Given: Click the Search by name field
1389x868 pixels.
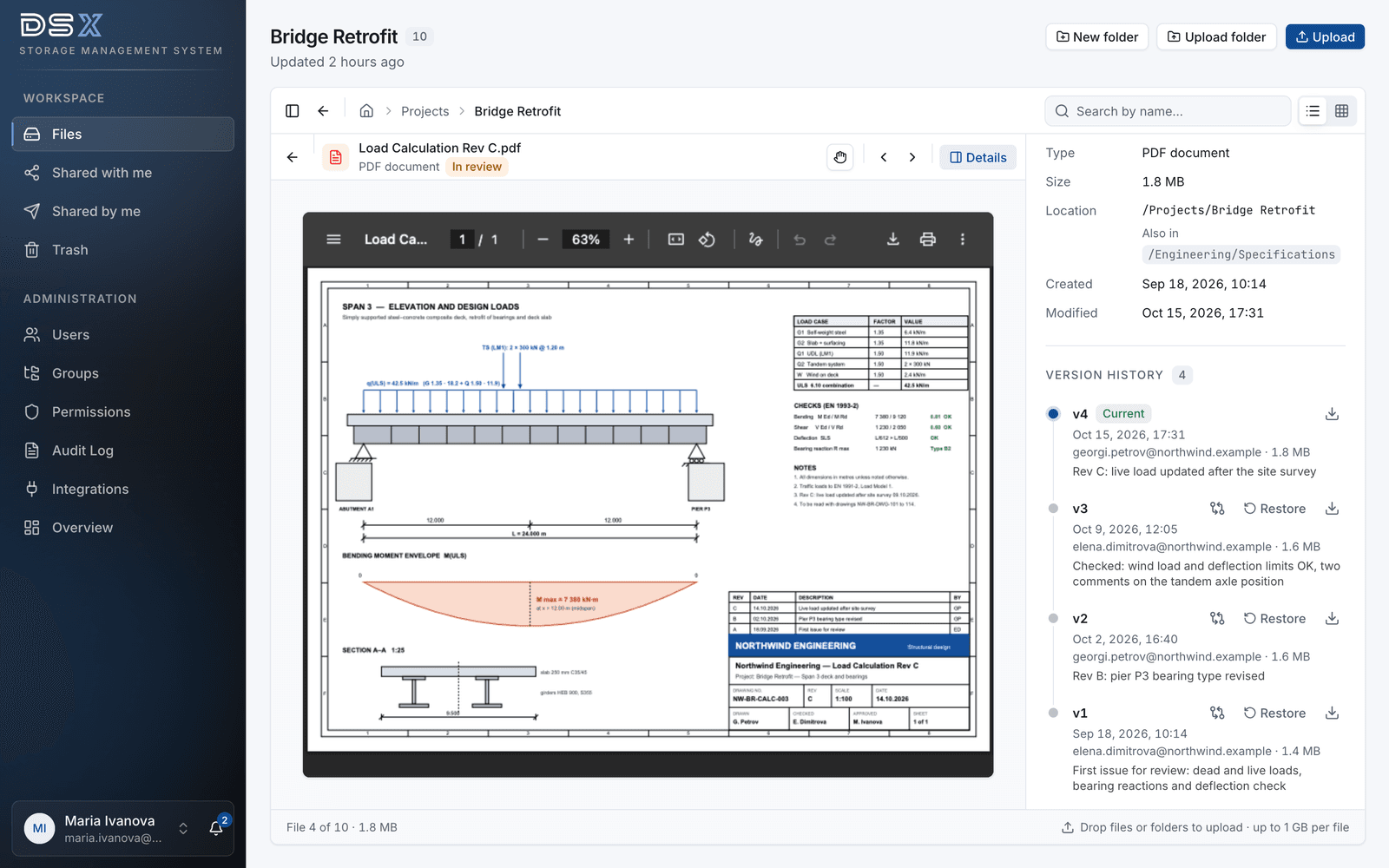Looking at the screenshot, I should click(1168, 111).
